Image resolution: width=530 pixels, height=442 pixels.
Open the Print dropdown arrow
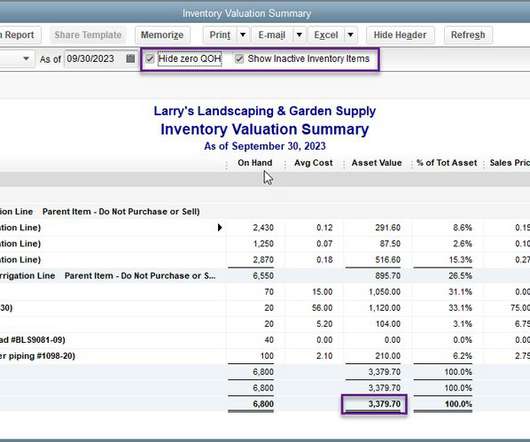point(243,35)
